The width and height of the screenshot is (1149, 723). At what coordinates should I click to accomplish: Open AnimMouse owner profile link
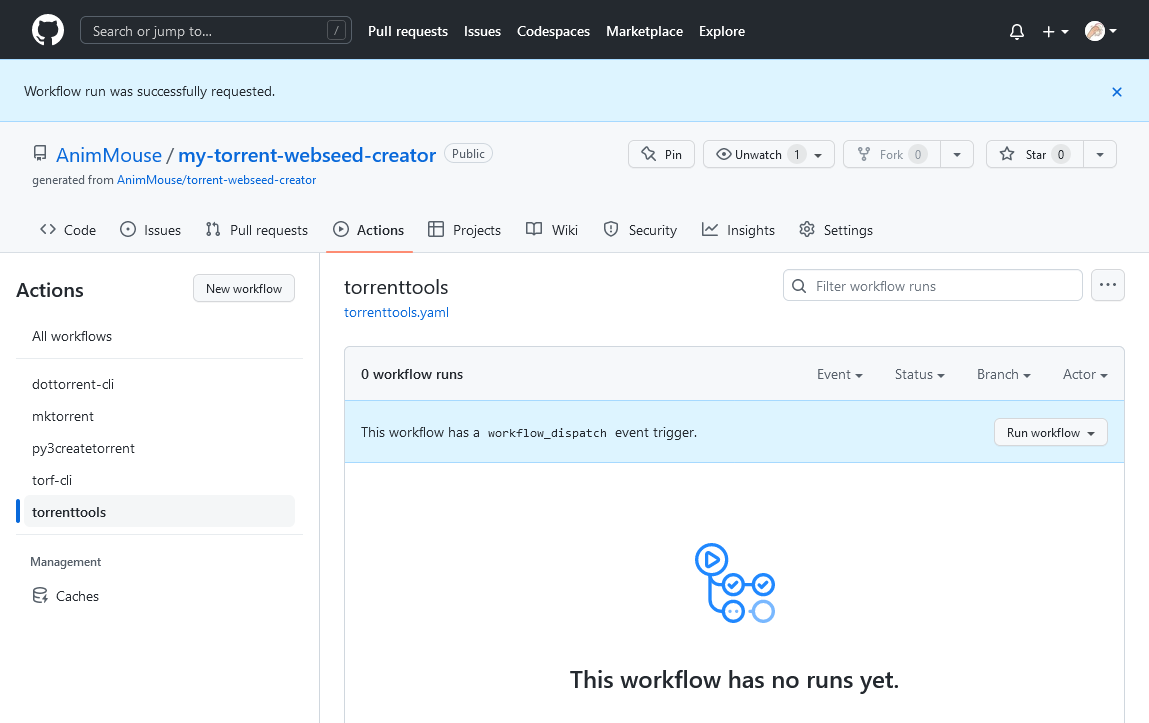point(108,155)
